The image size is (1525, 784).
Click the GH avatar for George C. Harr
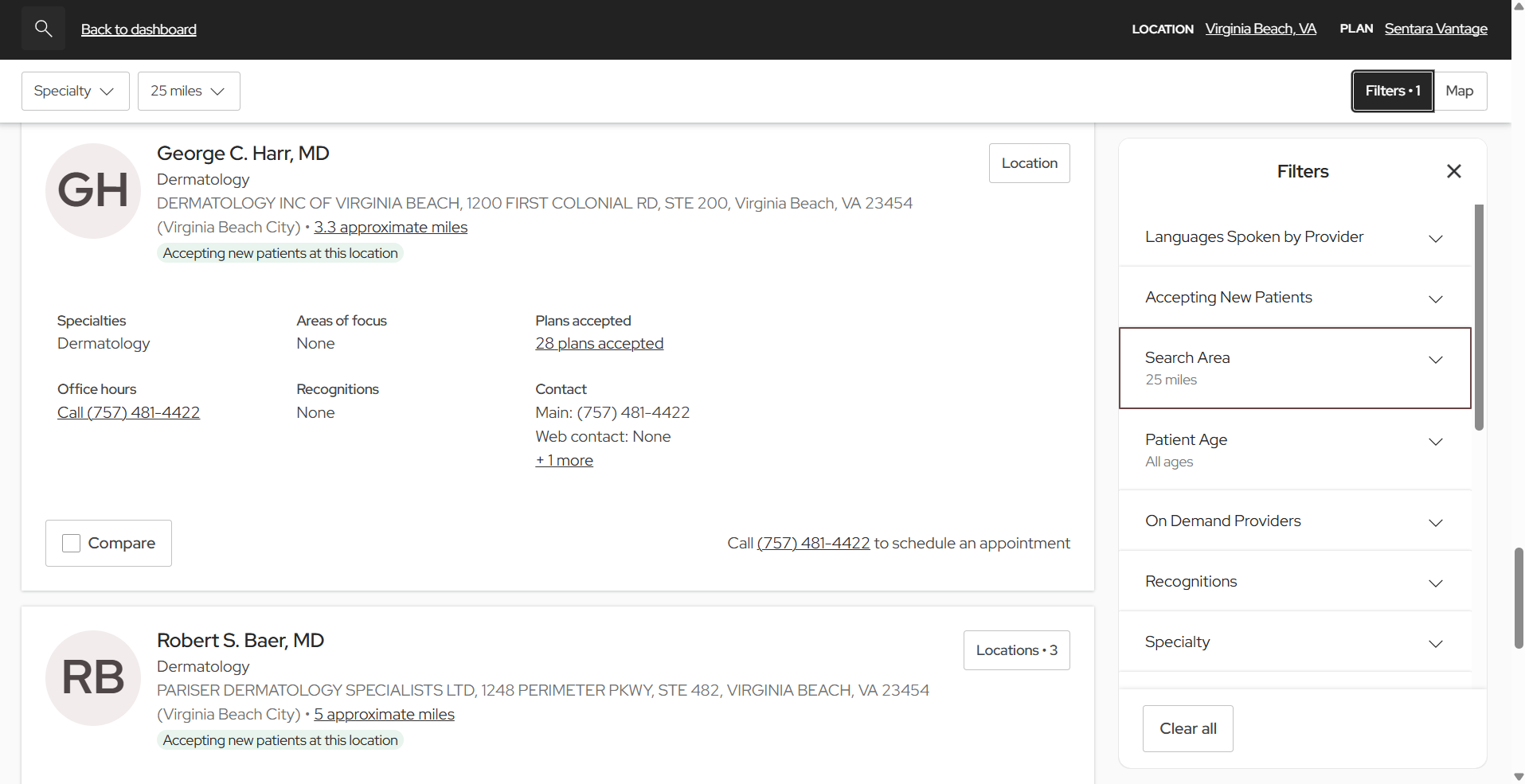tap(92, 191)
